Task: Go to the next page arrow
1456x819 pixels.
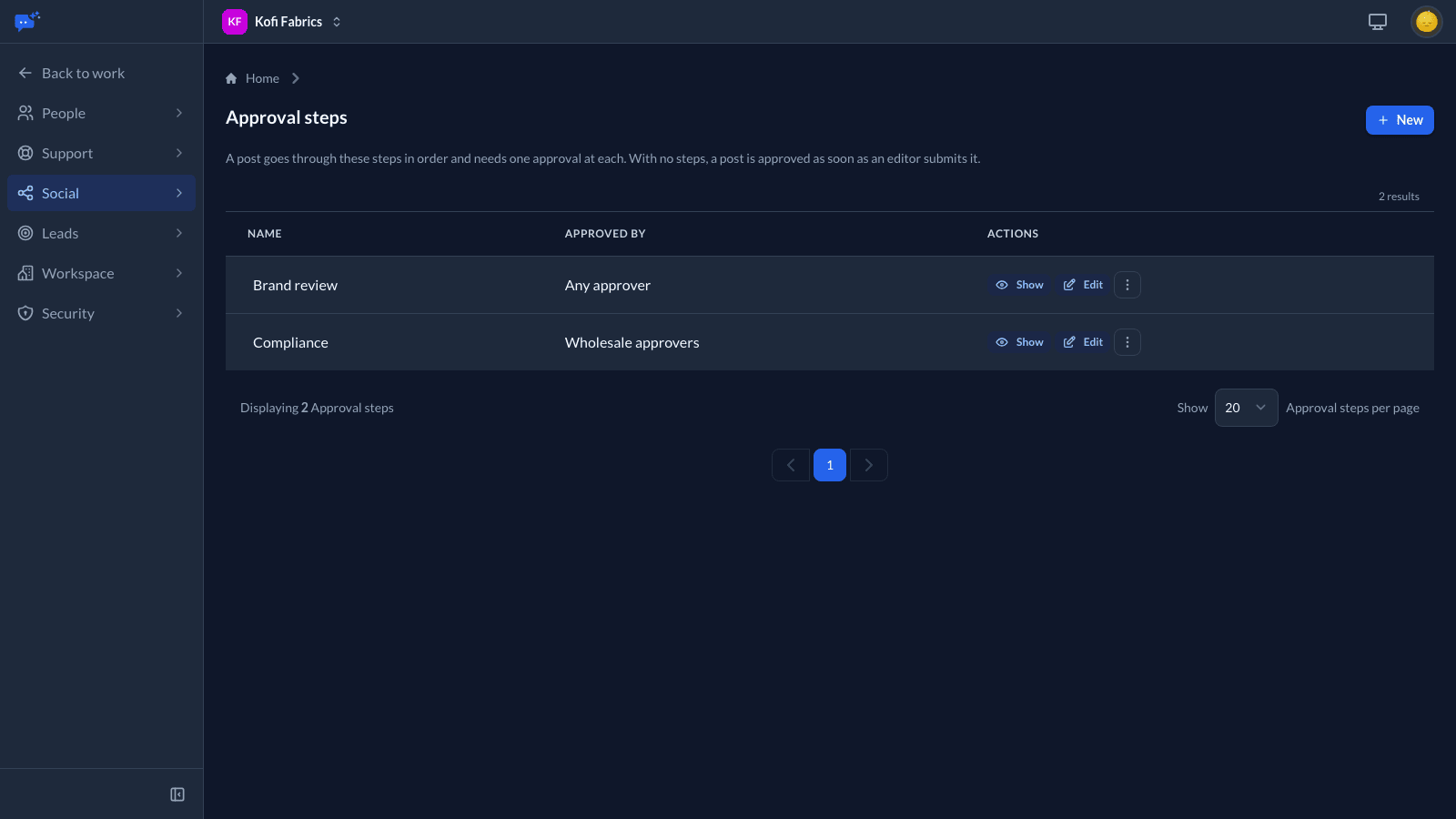Action: point(869,465)
